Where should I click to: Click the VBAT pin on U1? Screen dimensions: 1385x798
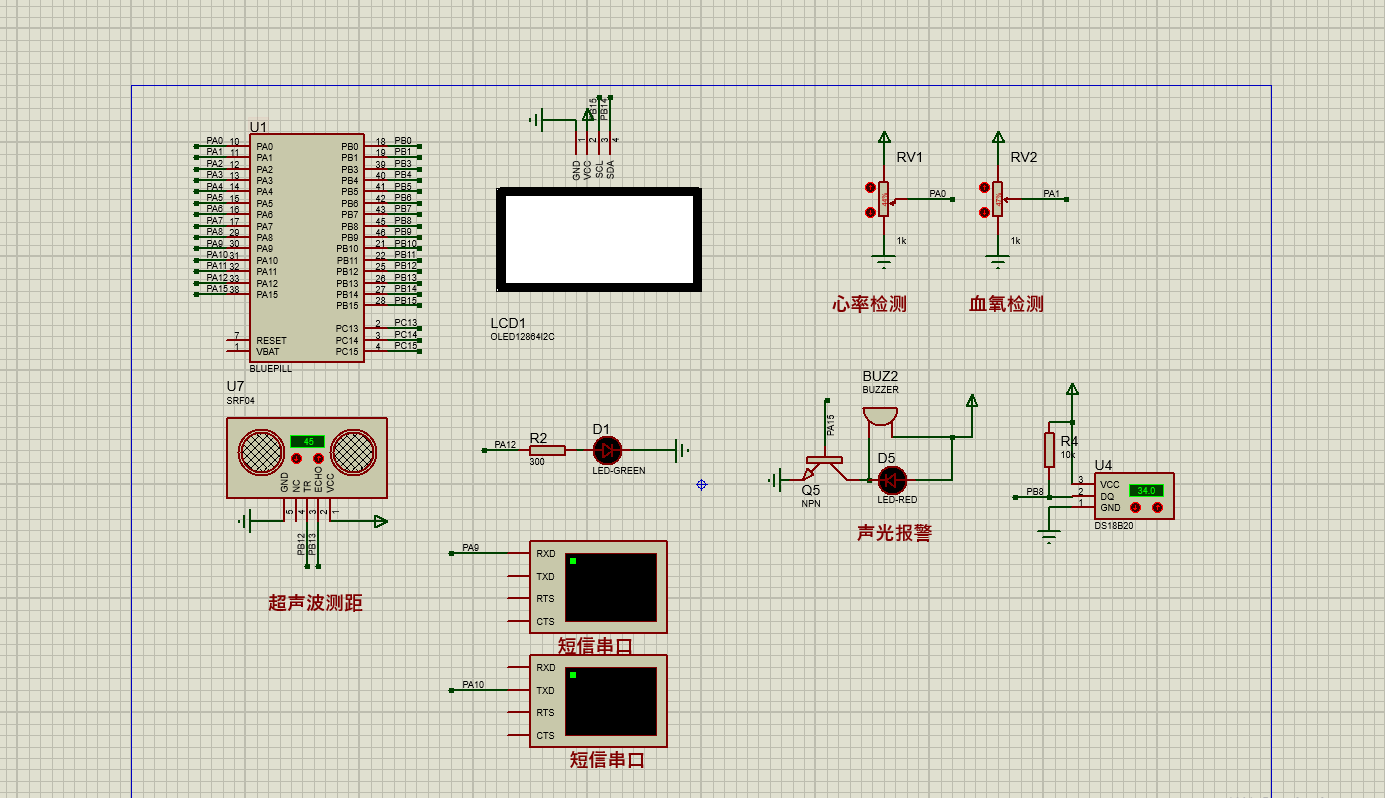(268, 351)
